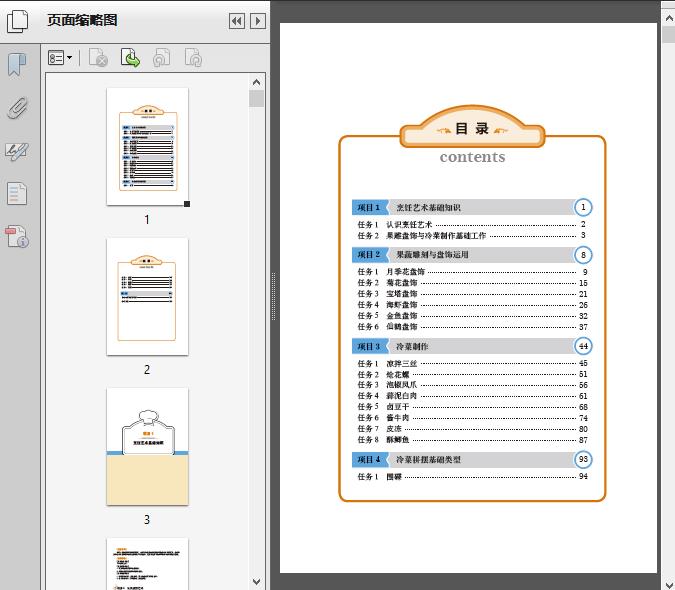Open the Bookmarks panel icon

tap(17, 64)
